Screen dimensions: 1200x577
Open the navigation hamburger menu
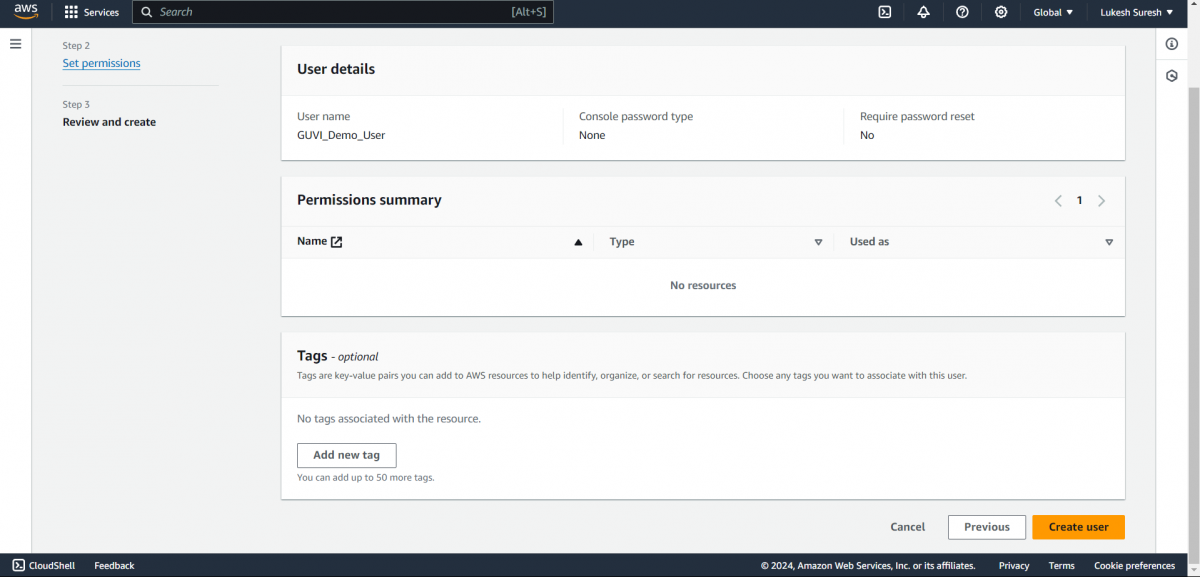15,43
